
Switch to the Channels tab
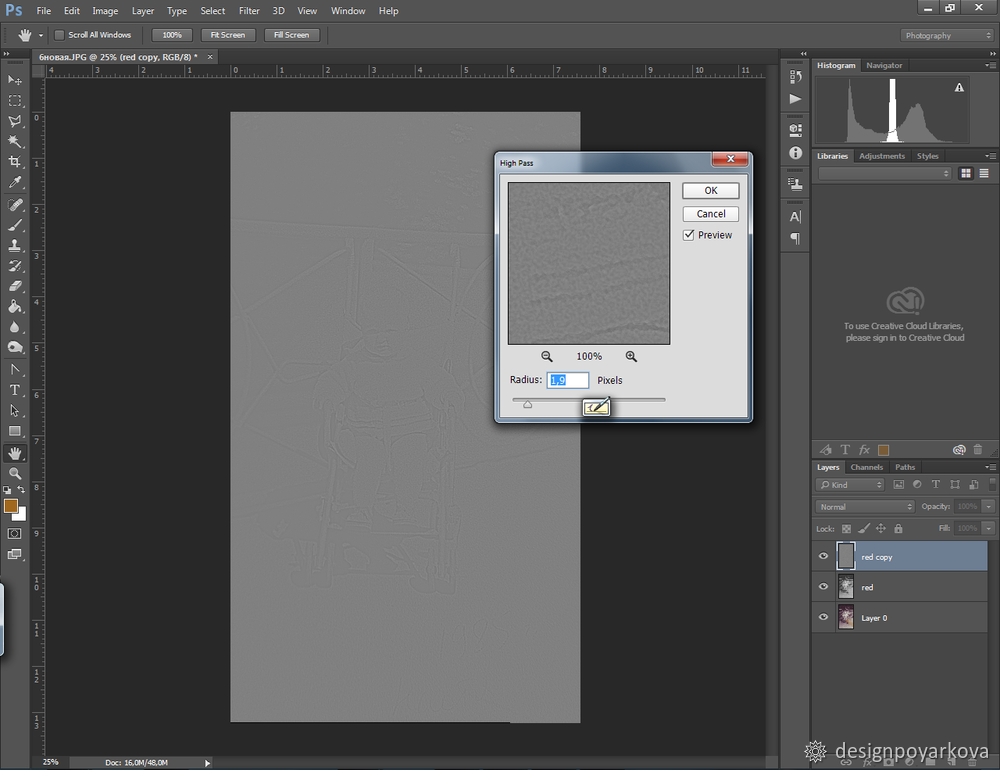[x=866, y=467]
